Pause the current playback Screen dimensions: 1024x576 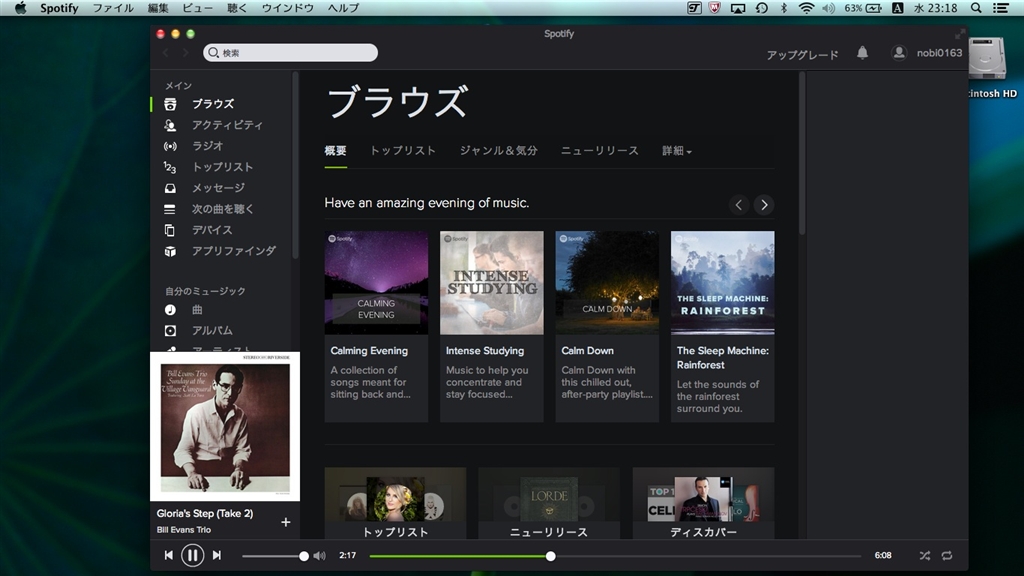192,555
